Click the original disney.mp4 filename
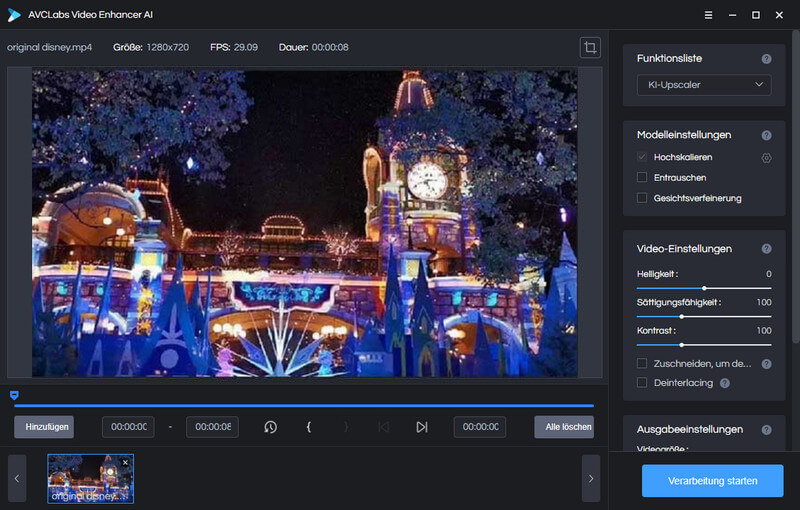 pos(49,47)
